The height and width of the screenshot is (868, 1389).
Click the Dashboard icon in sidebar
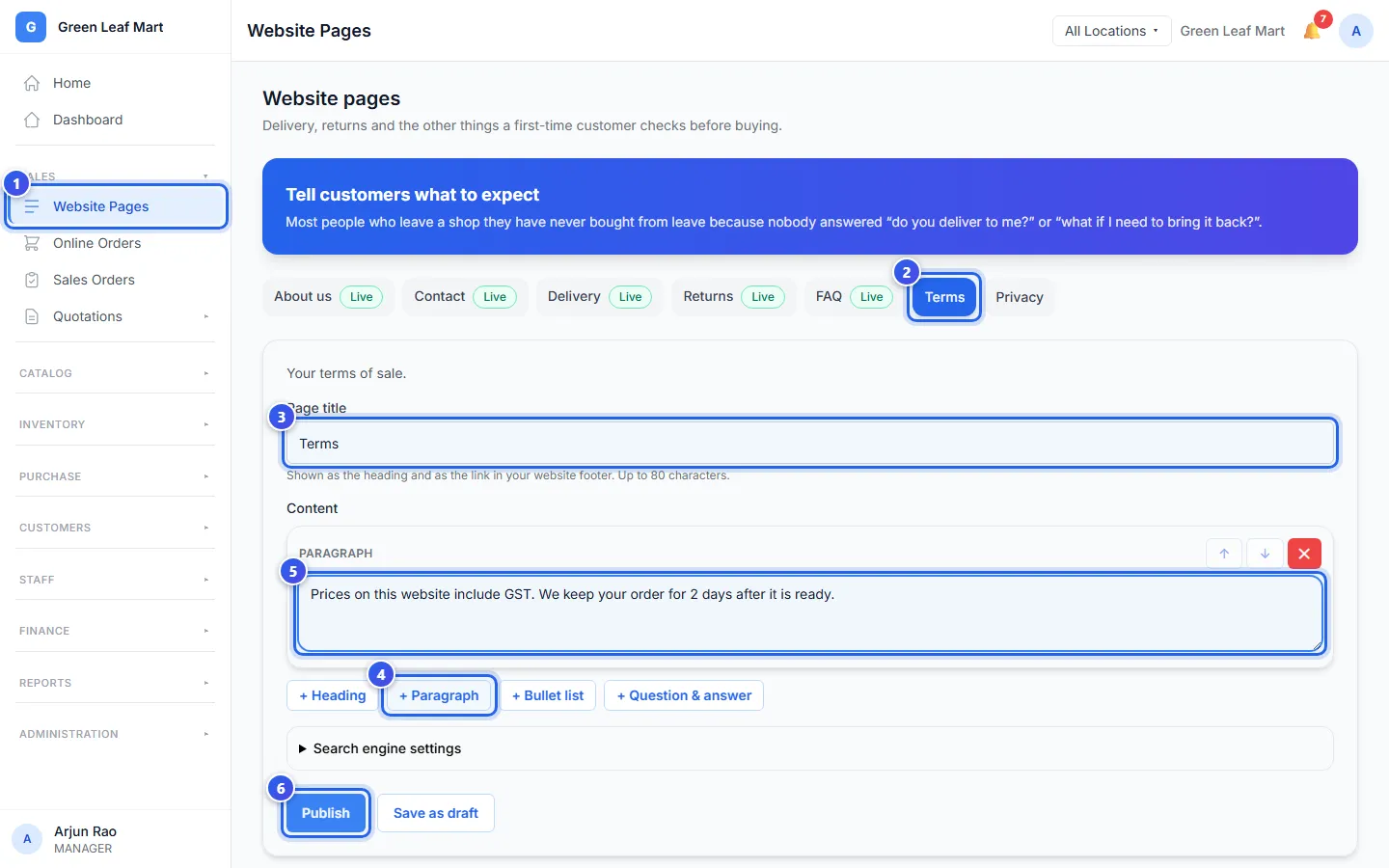[x=32, y=120]
